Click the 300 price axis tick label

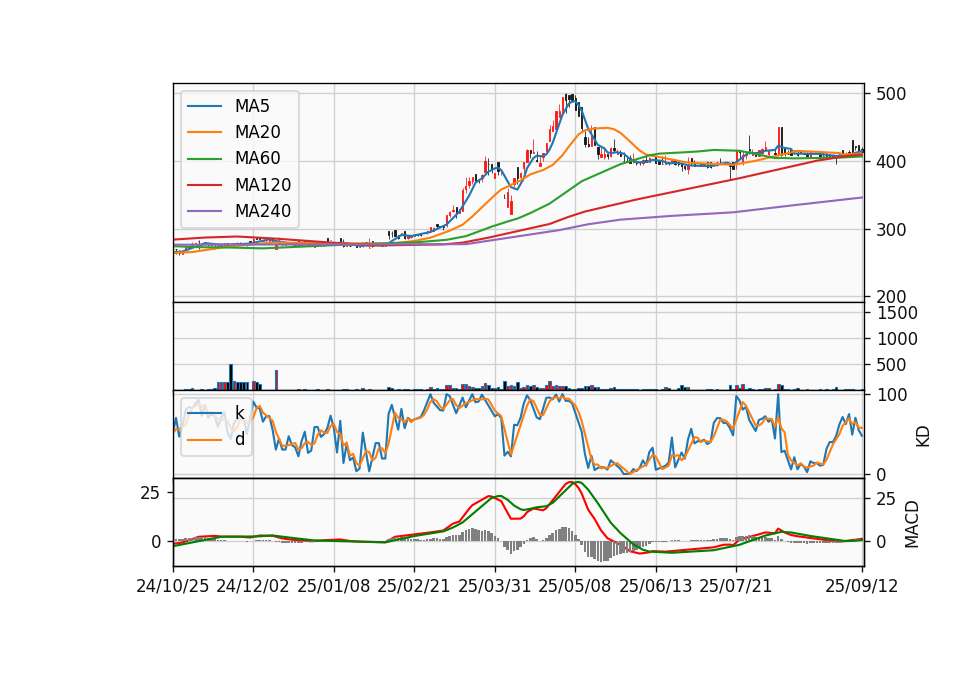tap(891, 230)
